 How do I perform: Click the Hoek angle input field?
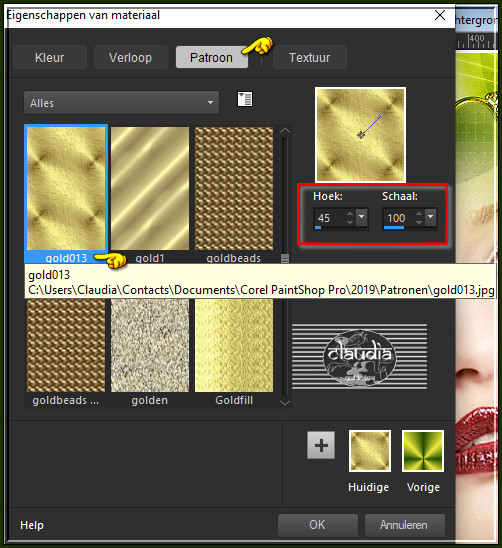329,218
